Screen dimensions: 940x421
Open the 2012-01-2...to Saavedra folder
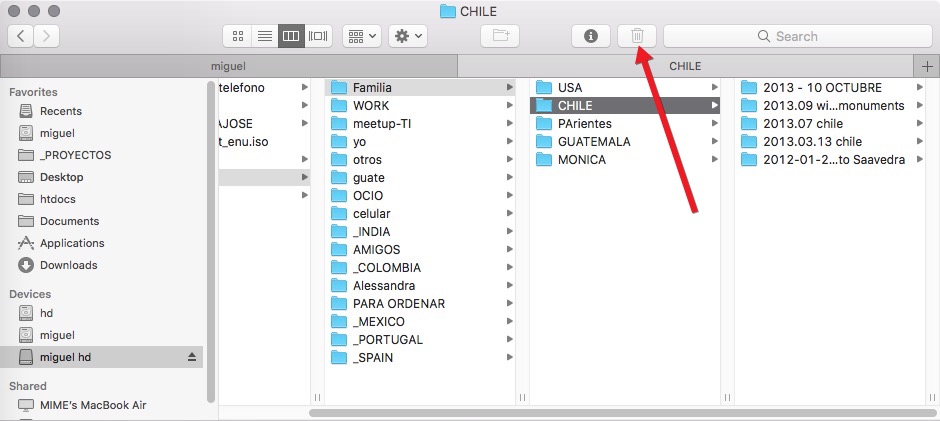[830, 160]
